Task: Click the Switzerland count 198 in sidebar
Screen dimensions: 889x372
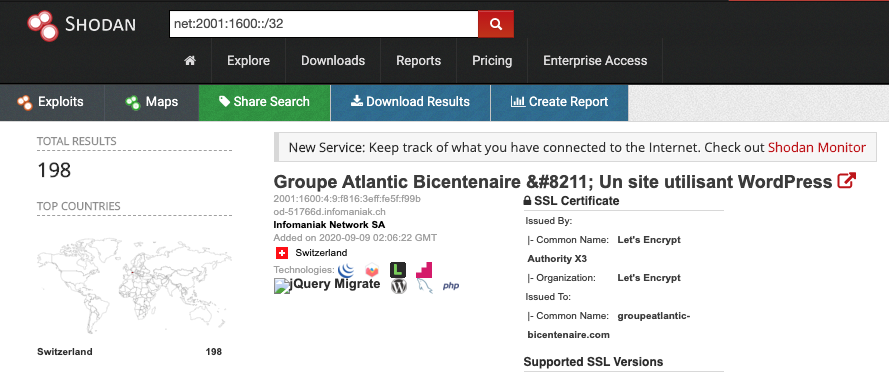Action: click(214, 352)
